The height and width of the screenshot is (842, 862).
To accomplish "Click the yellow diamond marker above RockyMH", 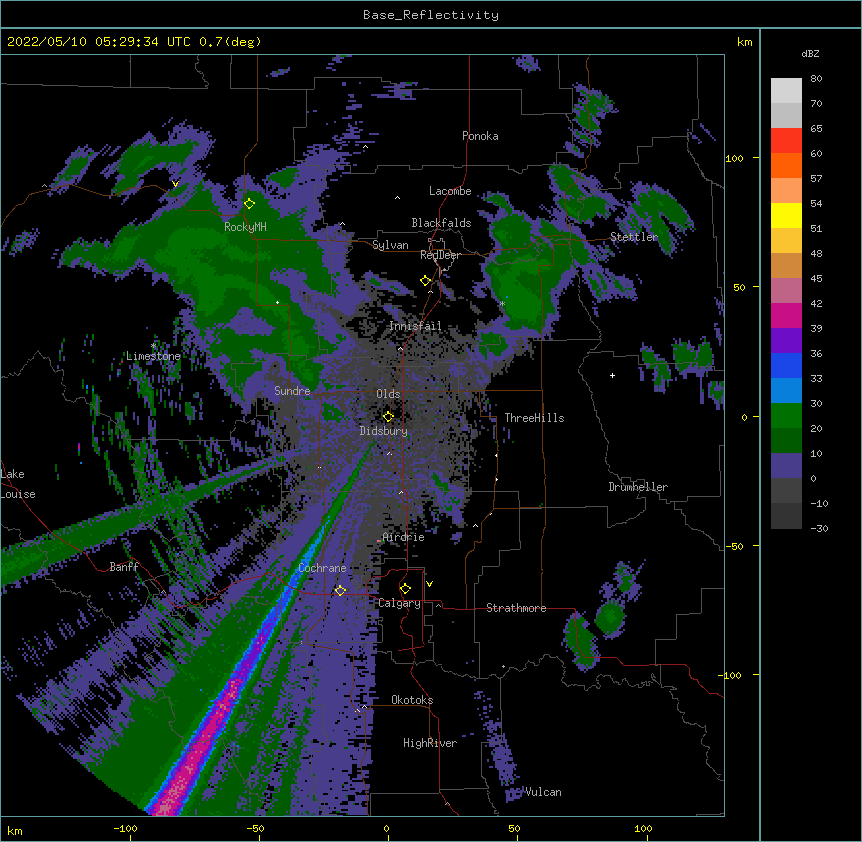I will coord(250,203).
